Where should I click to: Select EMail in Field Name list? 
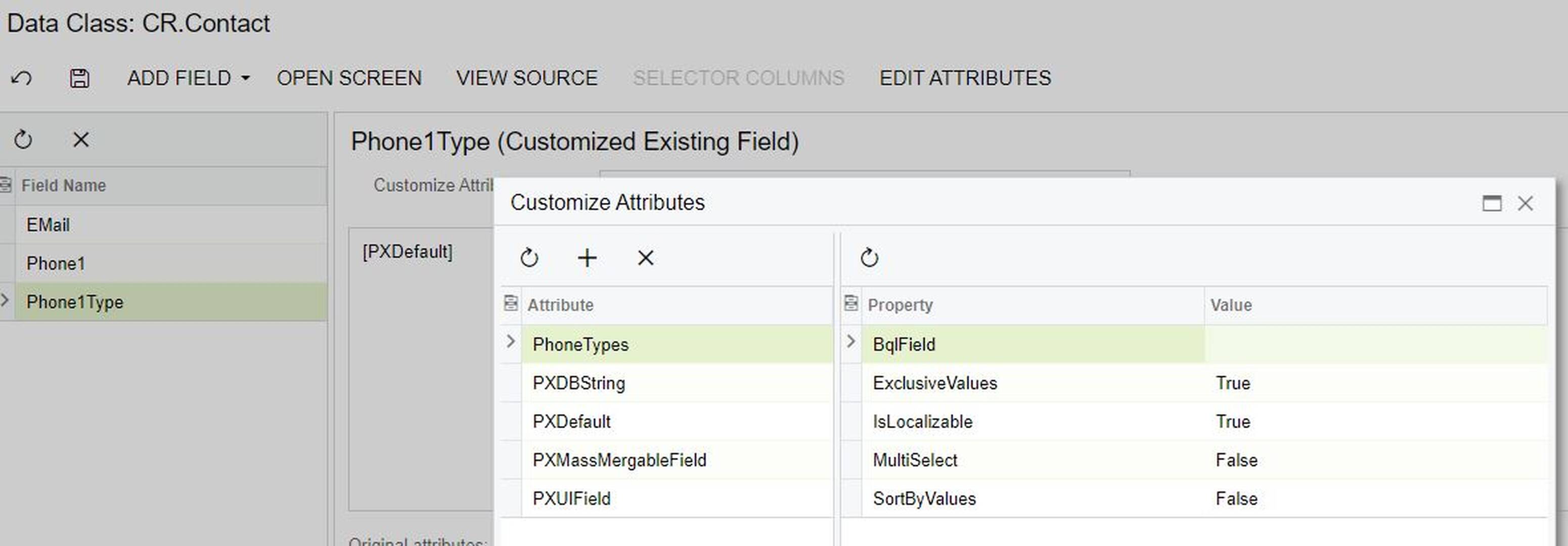pyautogui.click(x=48, y=224)
